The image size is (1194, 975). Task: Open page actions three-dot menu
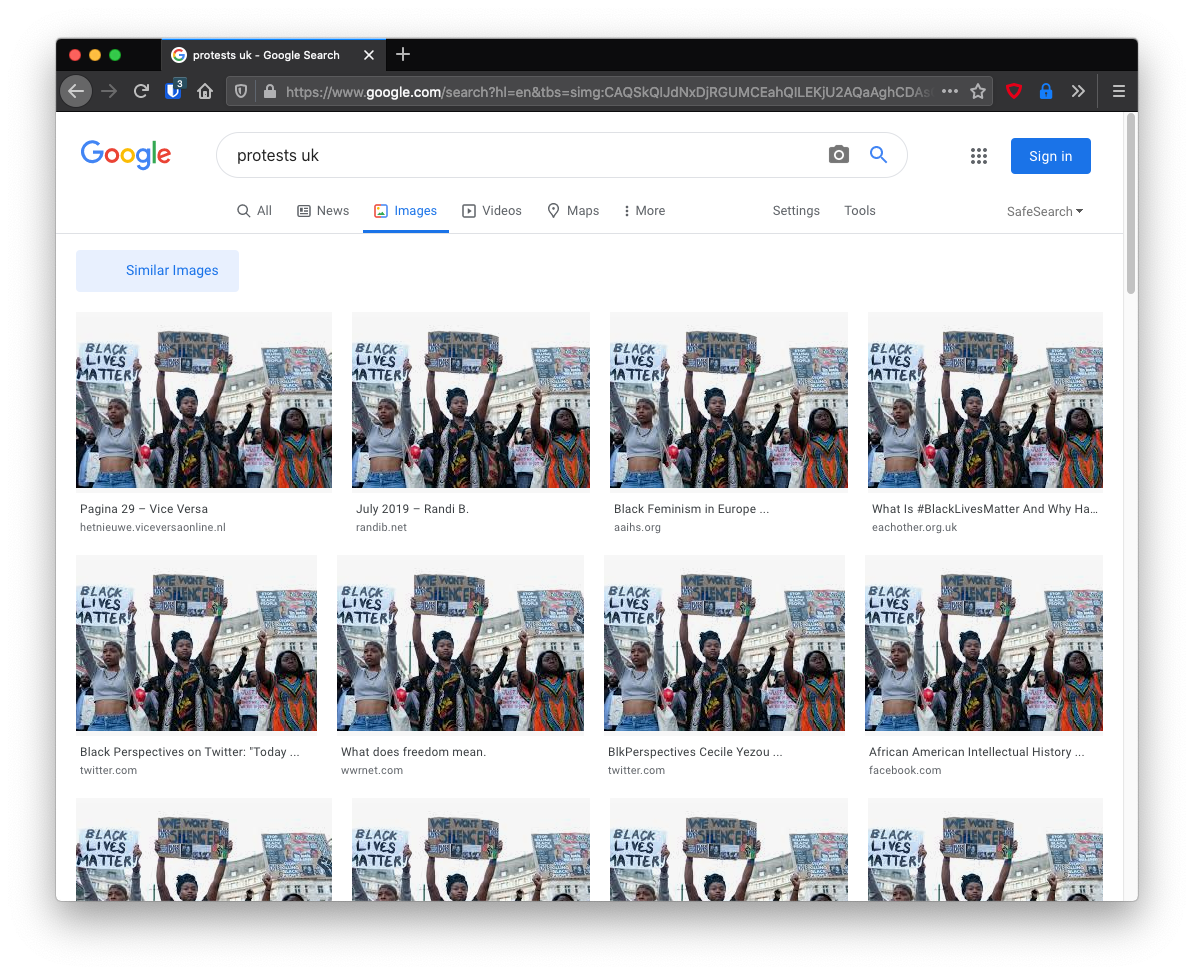click(950, 91)
